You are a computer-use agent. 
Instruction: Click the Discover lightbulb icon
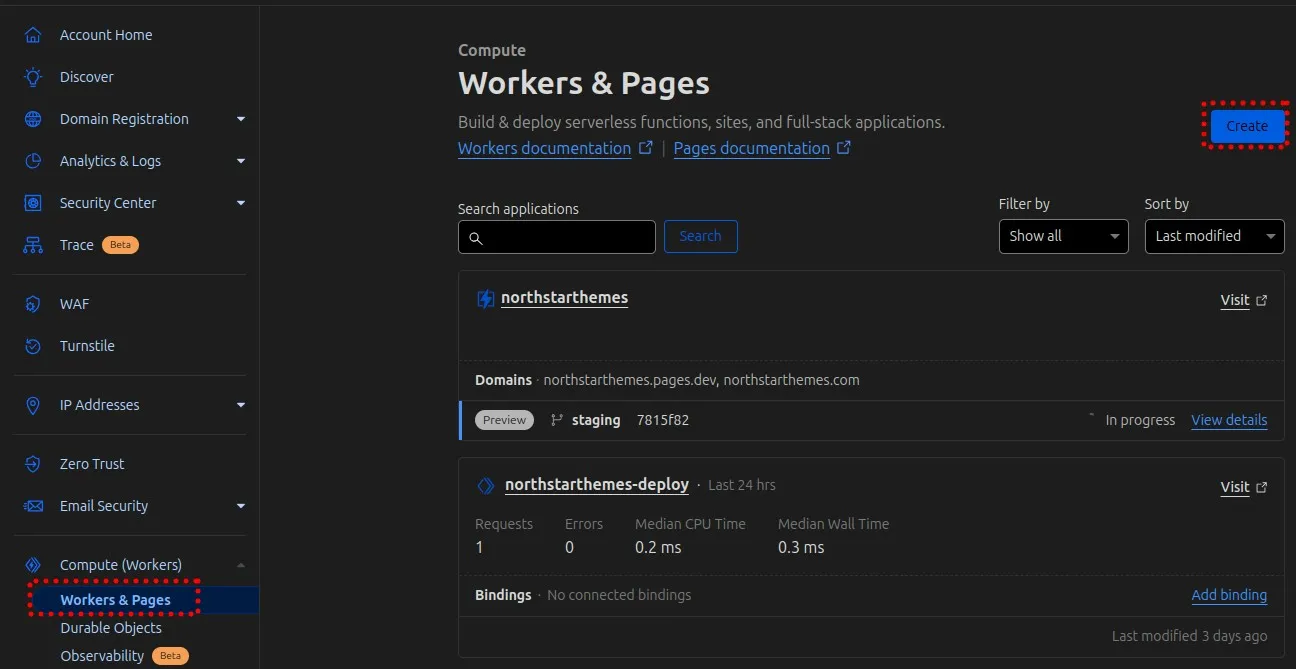tap(33, 77)
